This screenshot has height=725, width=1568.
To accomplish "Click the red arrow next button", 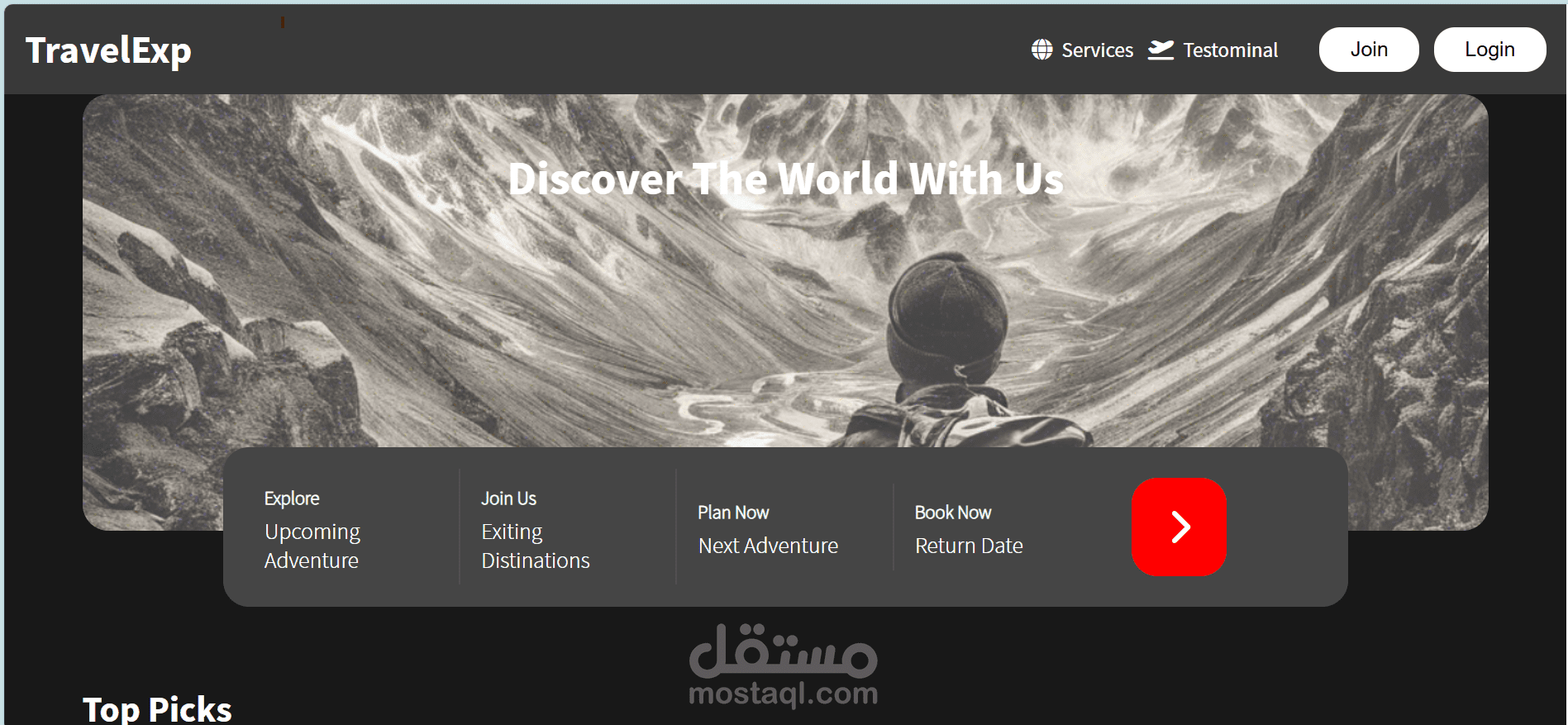I will tap(1179, 527).
